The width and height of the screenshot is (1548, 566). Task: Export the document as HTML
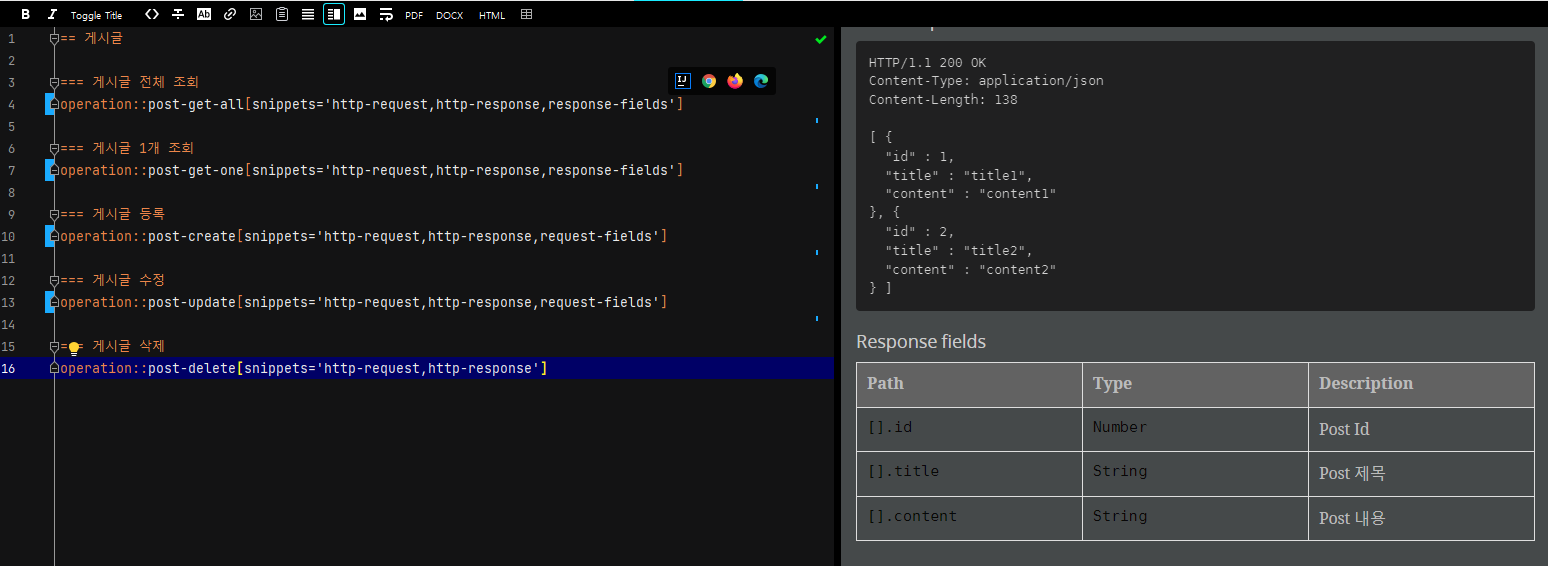coord(492,15)
